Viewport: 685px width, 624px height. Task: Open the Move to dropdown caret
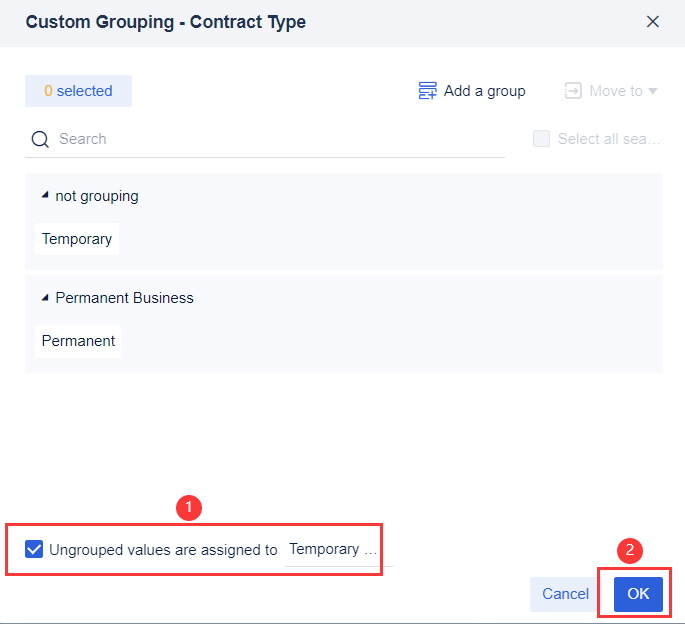tap(653, 91)
